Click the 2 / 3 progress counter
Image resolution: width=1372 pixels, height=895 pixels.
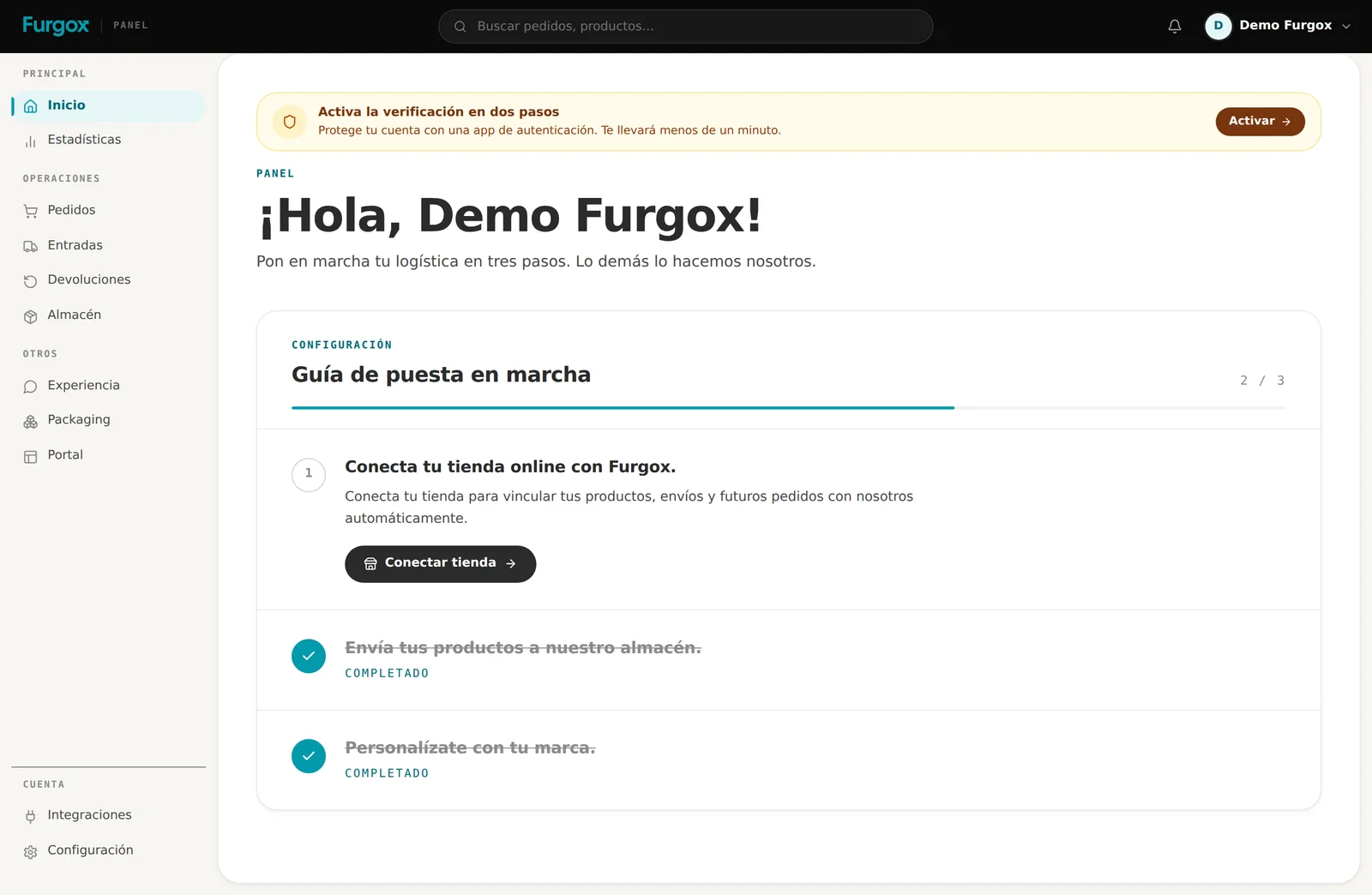coord(1262,381)
